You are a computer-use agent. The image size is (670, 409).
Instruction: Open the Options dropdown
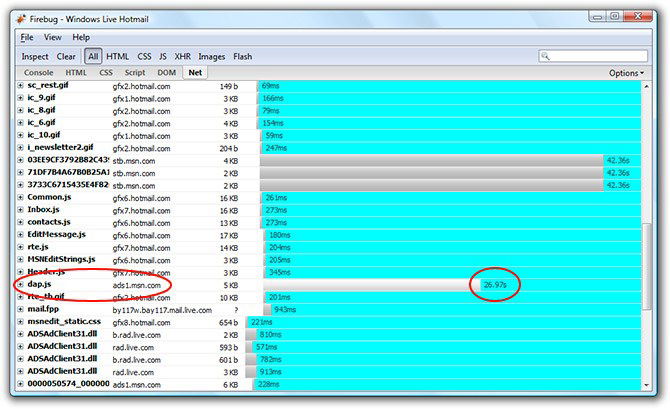[626, 73]
